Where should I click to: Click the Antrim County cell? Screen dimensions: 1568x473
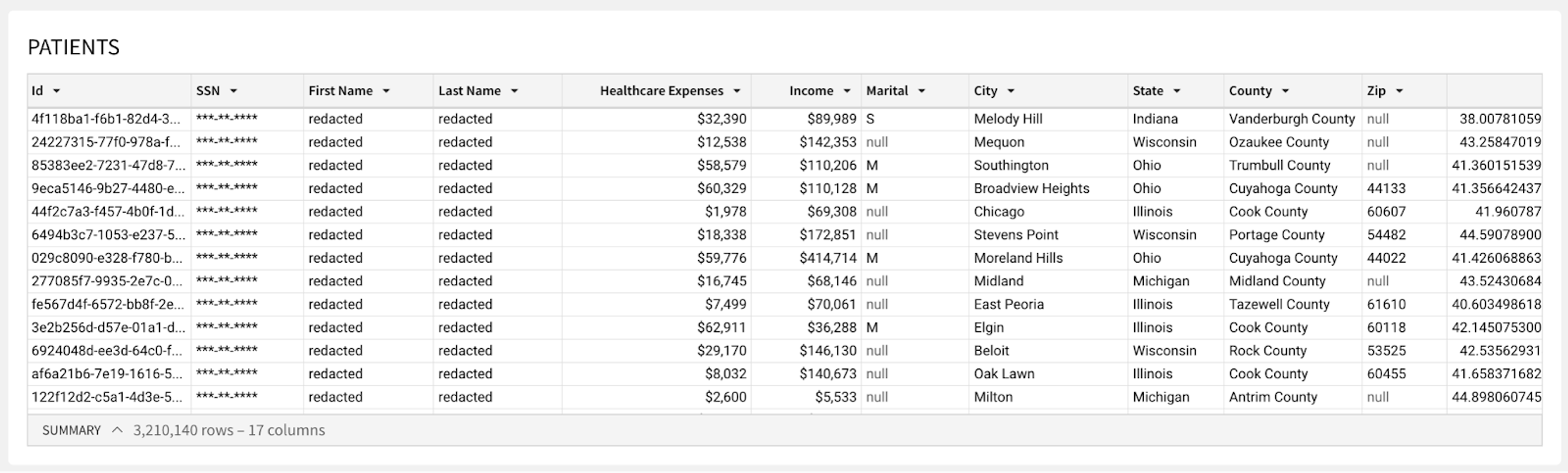click(1293, 397)
